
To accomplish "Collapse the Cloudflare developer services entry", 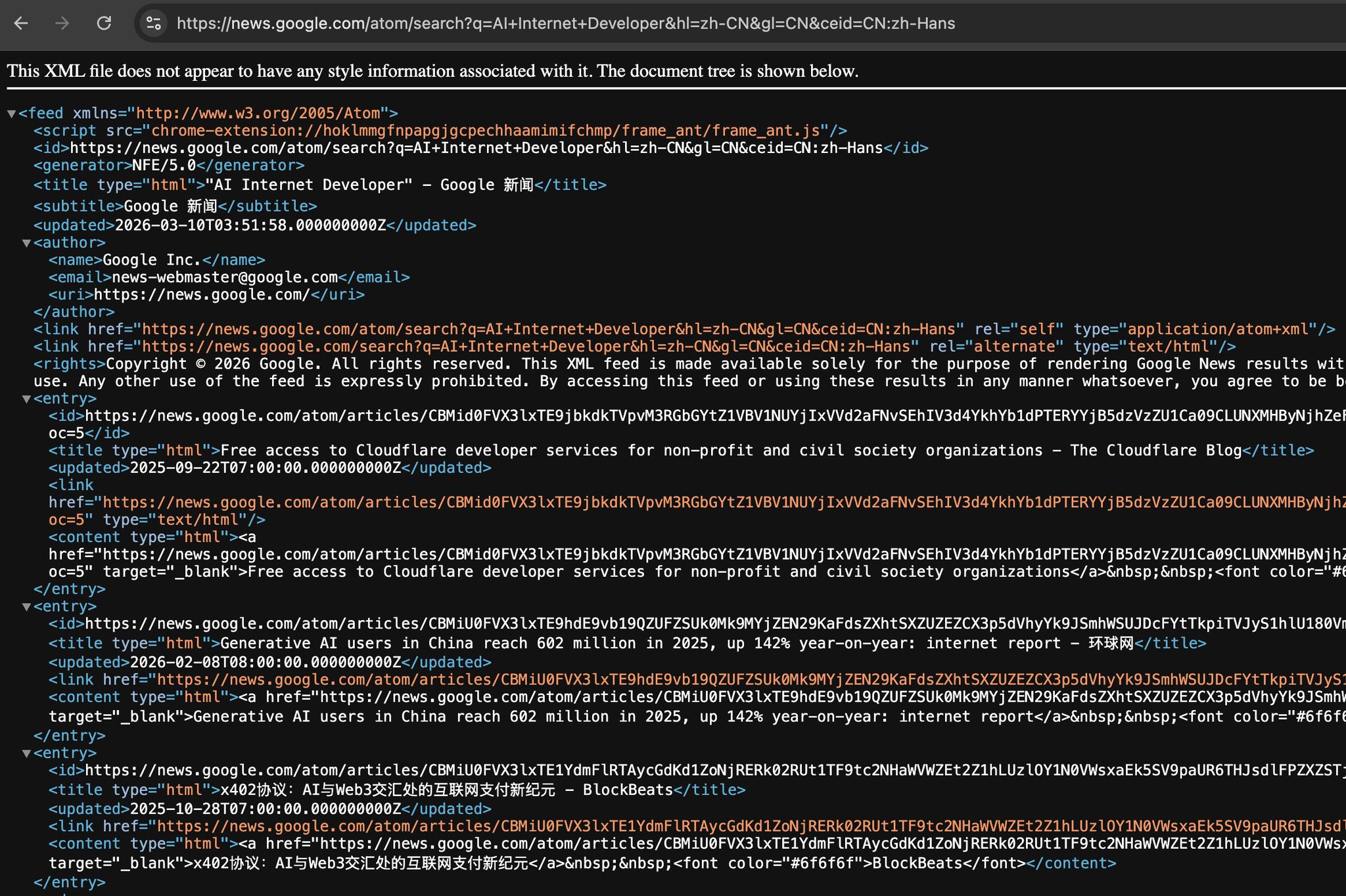I will pos(26,399).
